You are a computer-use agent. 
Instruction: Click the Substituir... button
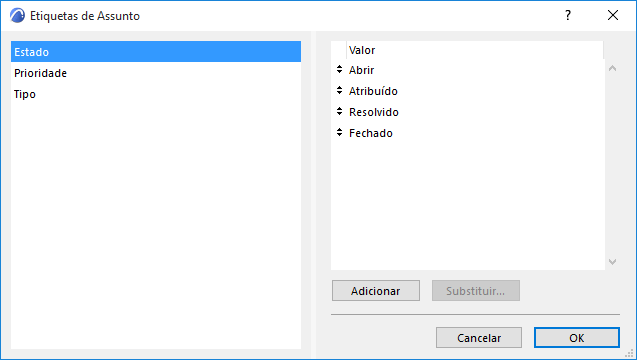coord(476,291)
